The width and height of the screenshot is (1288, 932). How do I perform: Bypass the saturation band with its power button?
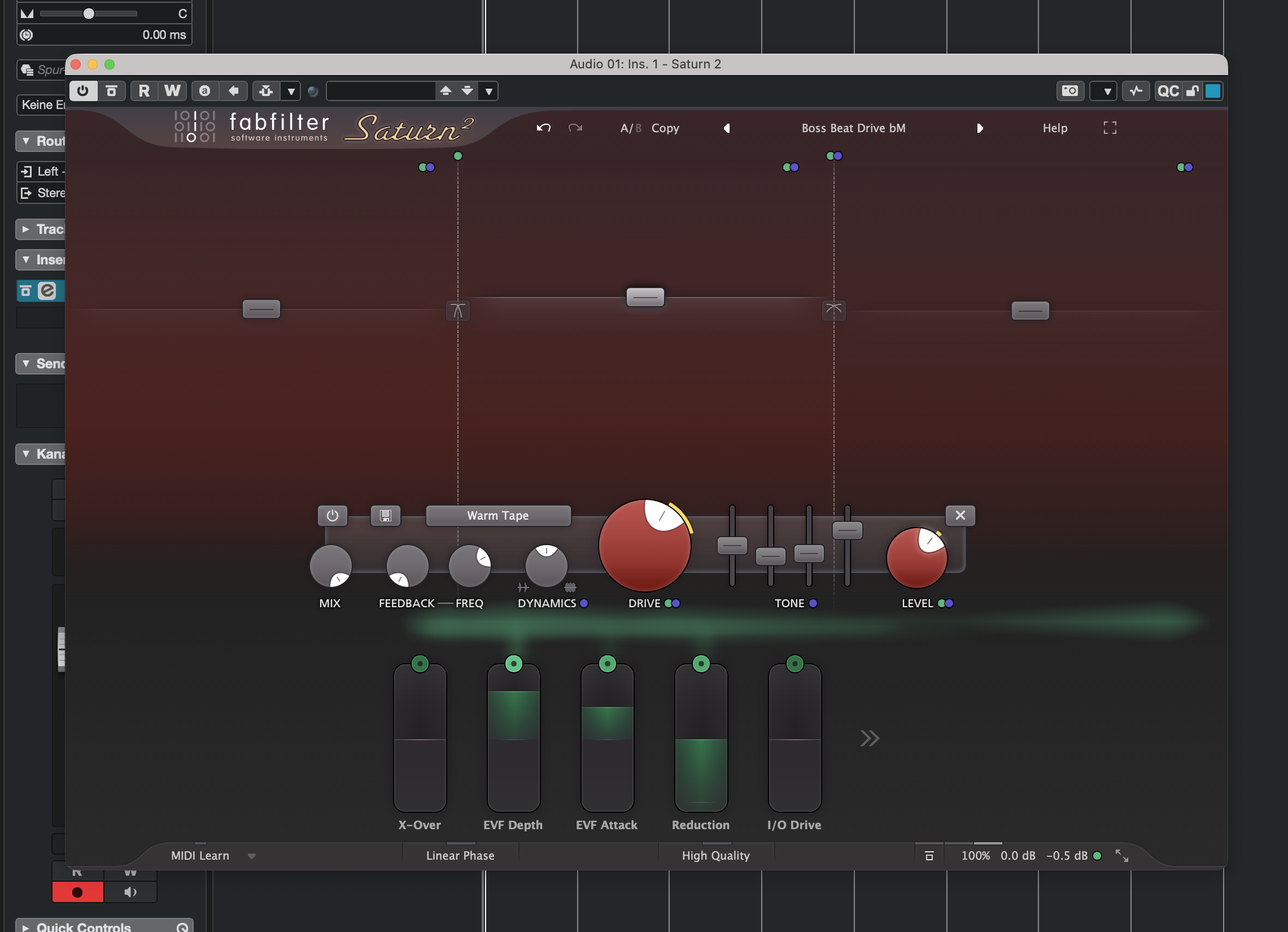click(333, 516)
